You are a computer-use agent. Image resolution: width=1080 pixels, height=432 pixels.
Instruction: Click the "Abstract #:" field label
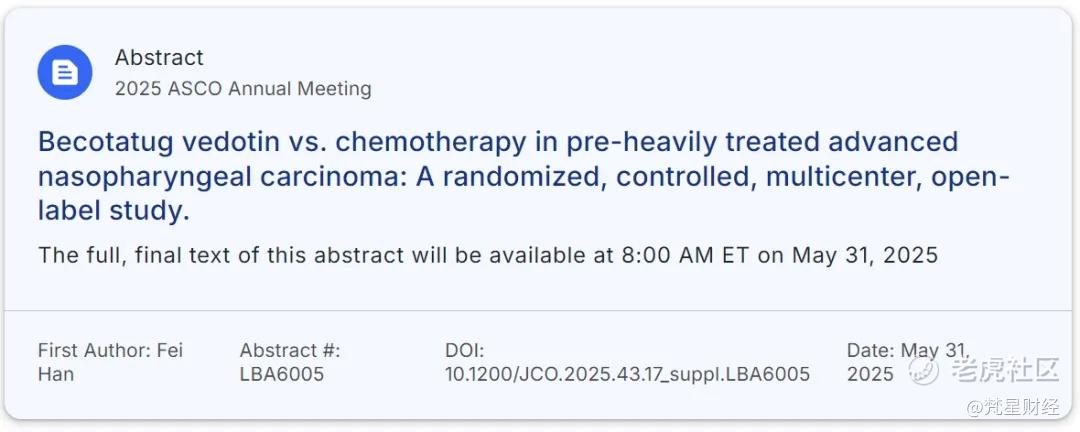290,350
